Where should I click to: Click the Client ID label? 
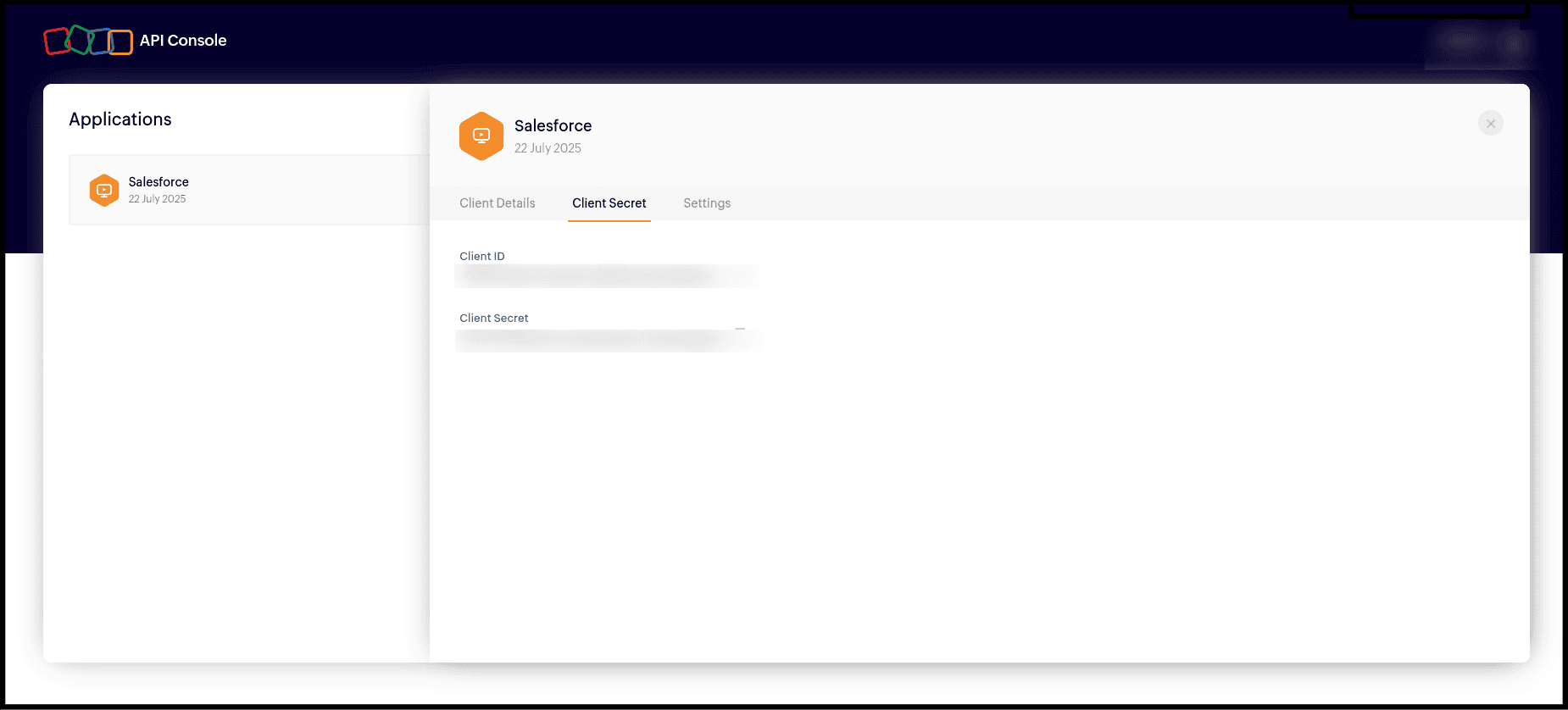coord(482,256)
